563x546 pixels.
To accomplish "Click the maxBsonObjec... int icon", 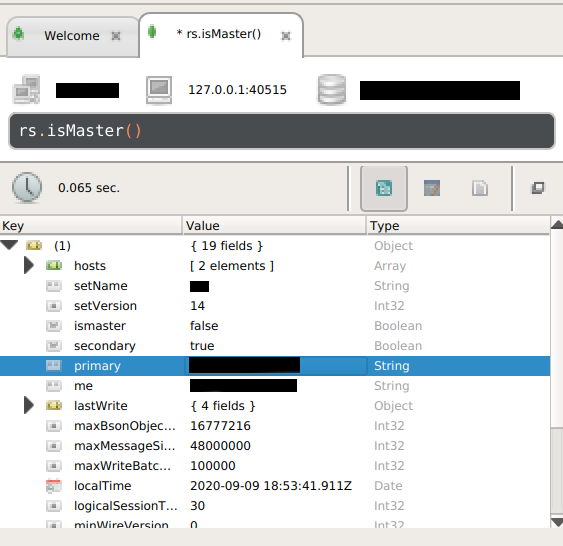I will [x=54, y=426].
